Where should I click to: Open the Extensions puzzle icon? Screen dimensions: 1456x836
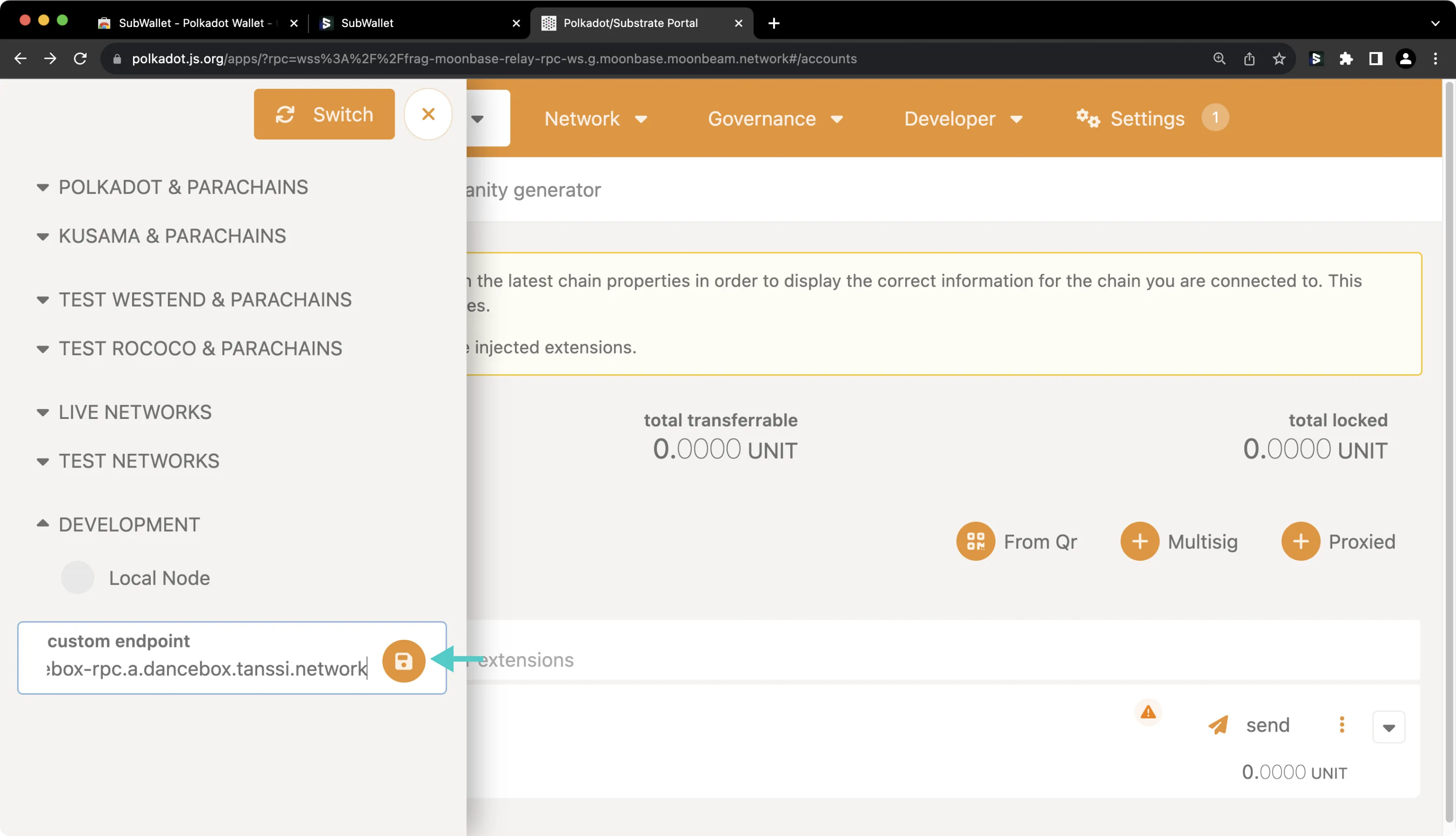tap(1346, 59)
